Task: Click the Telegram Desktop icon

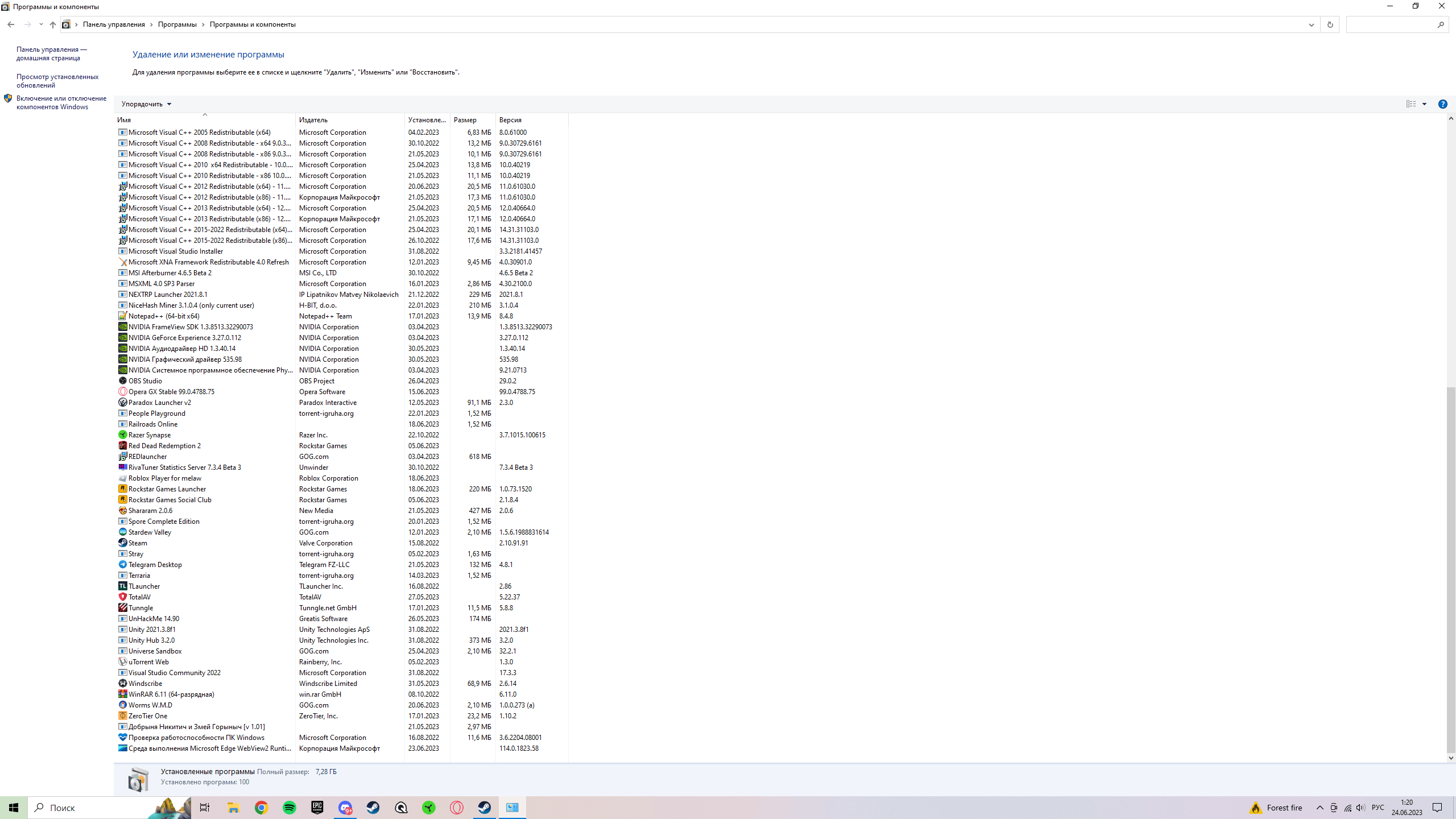Action: [122, 564]
